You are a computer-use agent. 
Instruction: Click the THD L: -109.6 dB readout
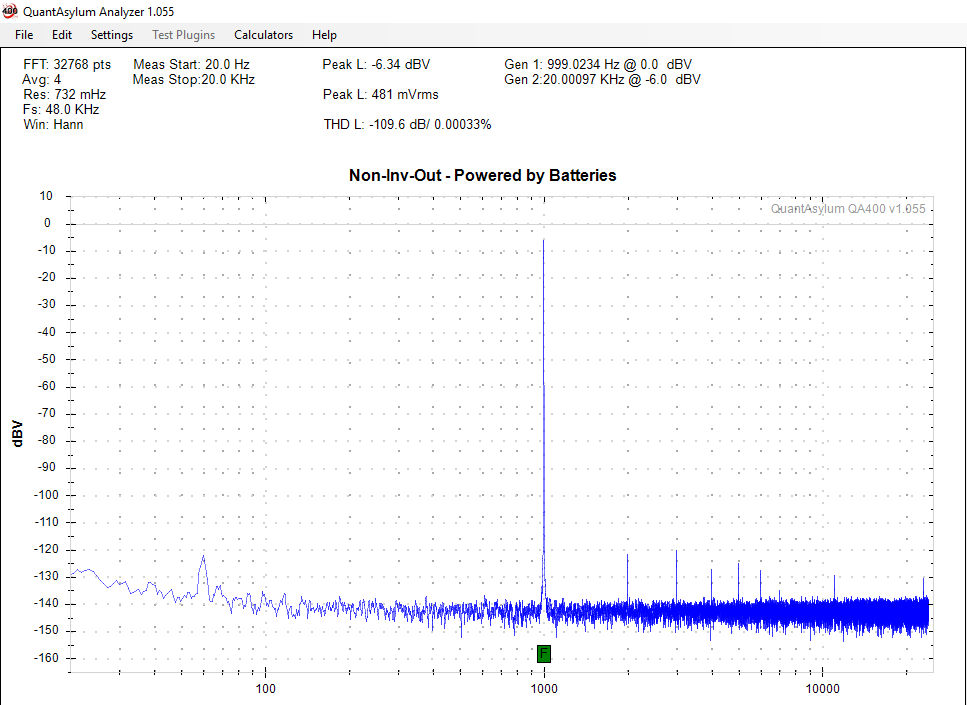point(407,125)
